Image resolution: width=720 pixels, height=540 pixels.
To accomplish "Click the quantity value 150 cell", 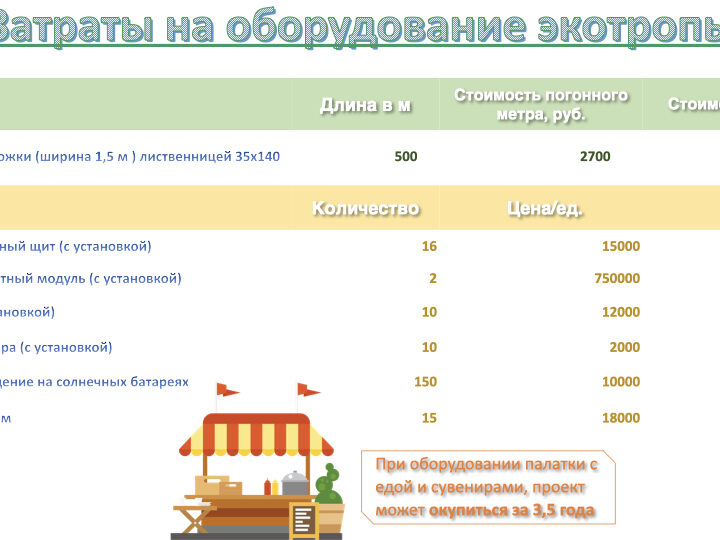I will tap(425, 381).
